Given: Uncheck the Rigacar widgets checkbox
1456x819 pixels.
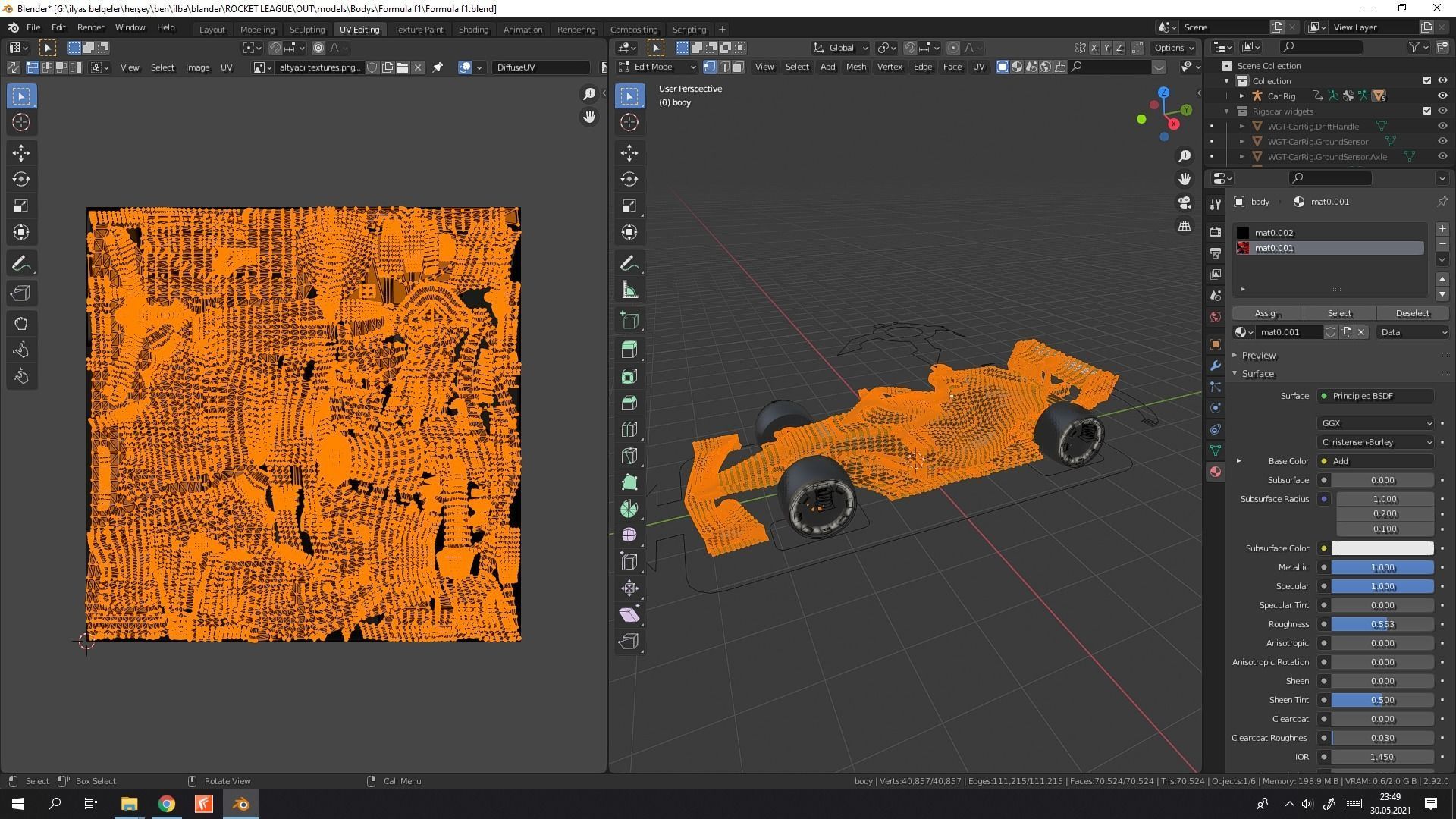Looking at the screenshot, I should (x=1426, y=111).
